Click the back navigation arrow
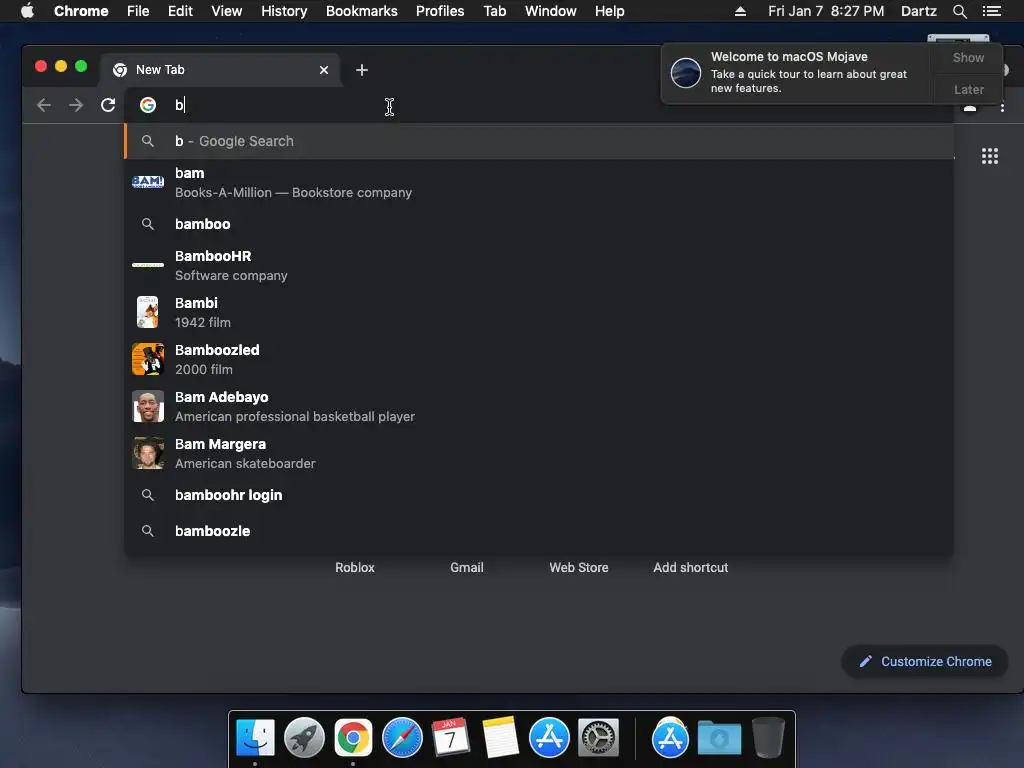Viewport: 1024px width, 768px height. pos(44,105)
